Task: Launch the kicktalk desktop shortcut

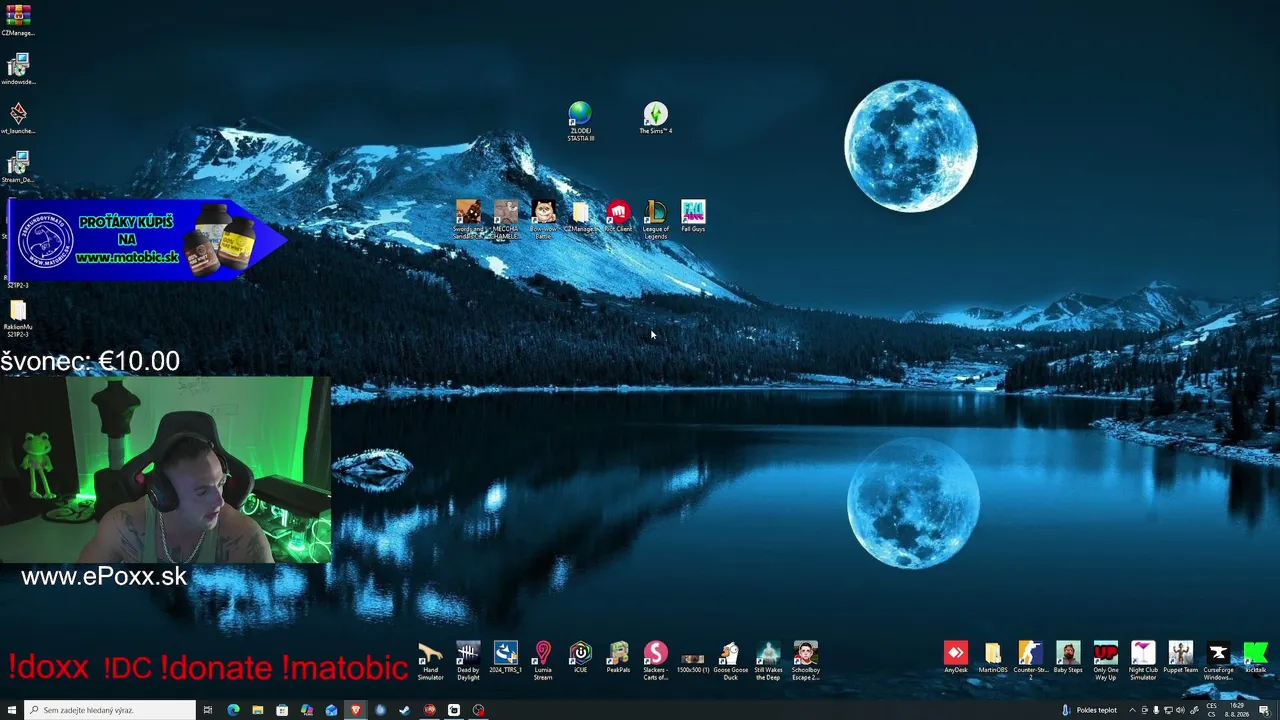Action: 1255,658
